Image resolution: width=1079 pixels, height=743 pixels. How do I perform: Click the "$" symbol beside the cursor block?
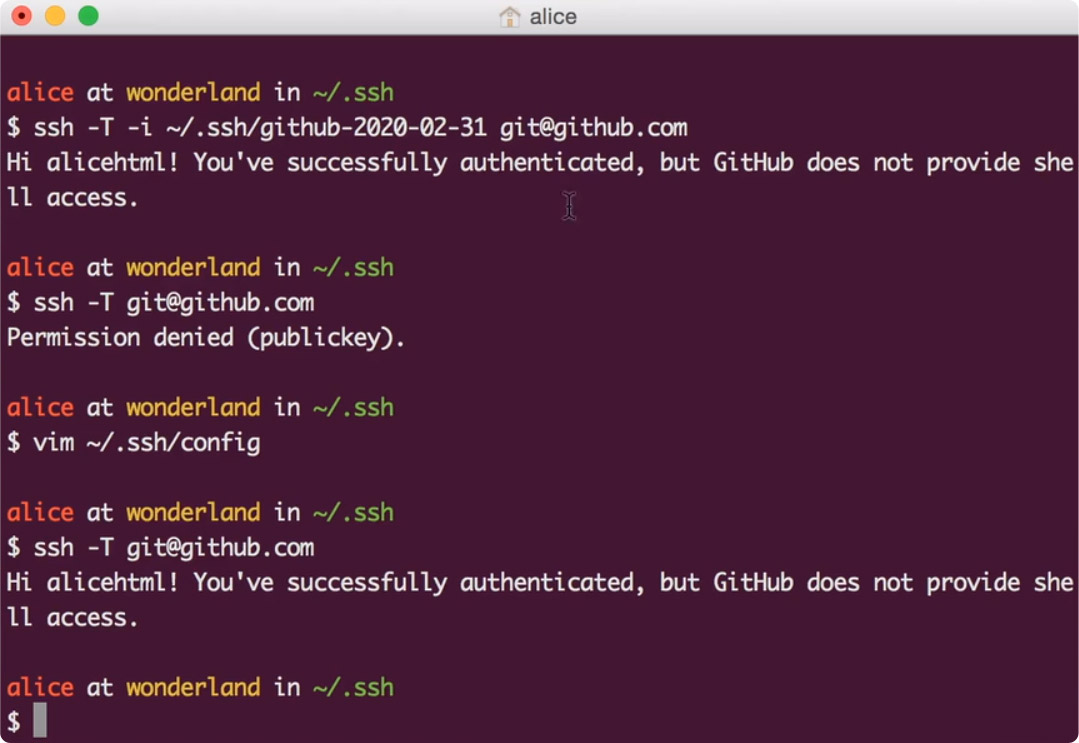13,721
